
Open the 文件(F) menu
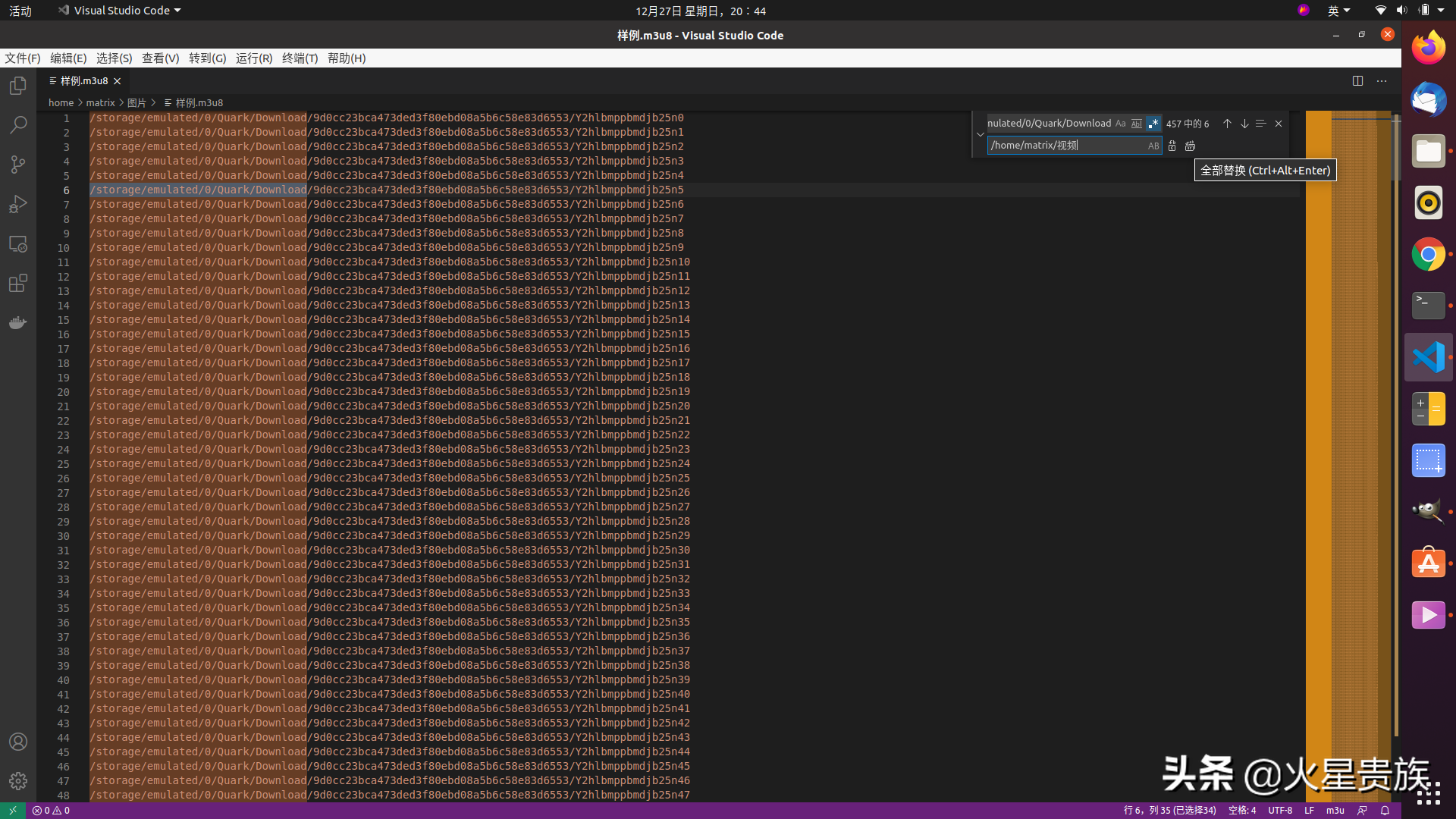[x=23, y=58]
